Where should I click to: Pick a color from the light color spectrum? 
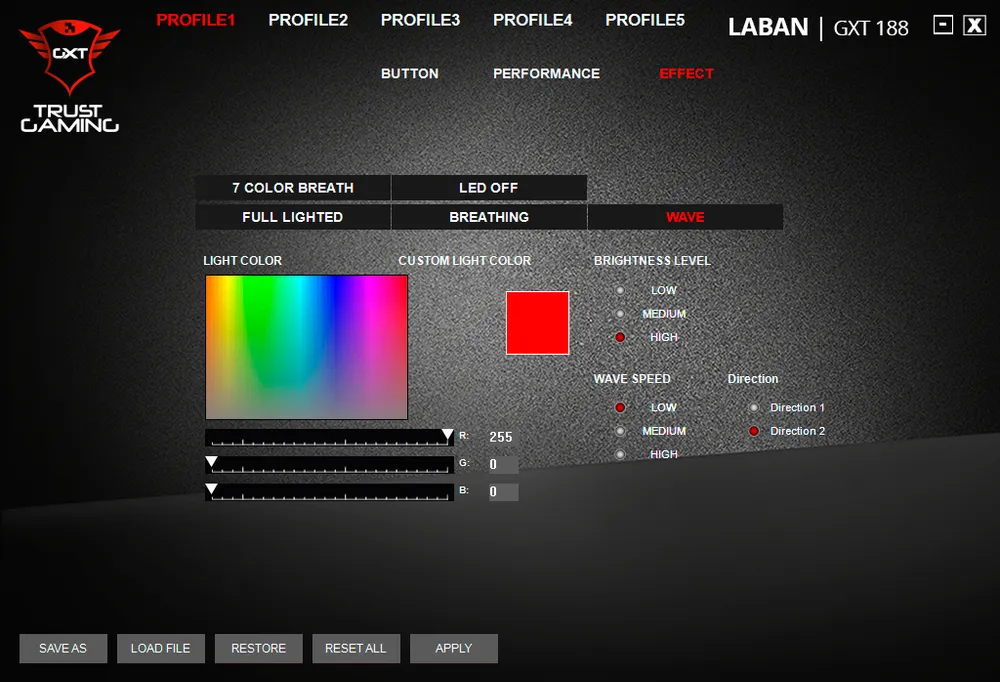[x=306, y=347]
